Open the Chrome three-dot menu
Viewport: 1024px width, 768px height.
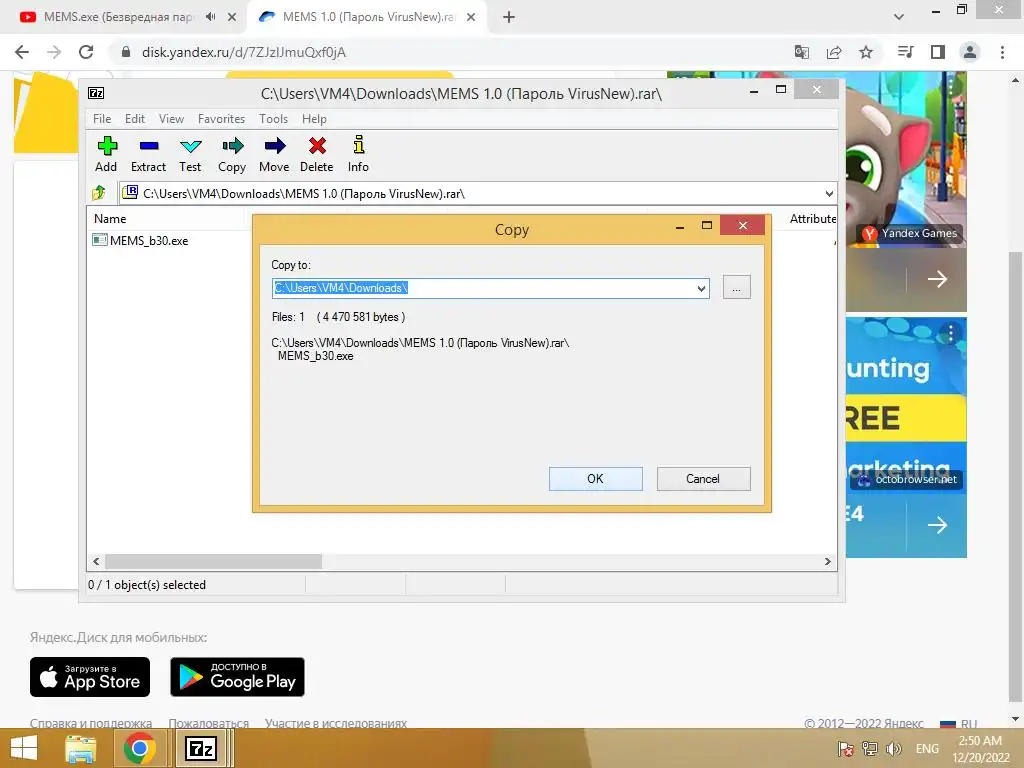(x=1002, y=52)
